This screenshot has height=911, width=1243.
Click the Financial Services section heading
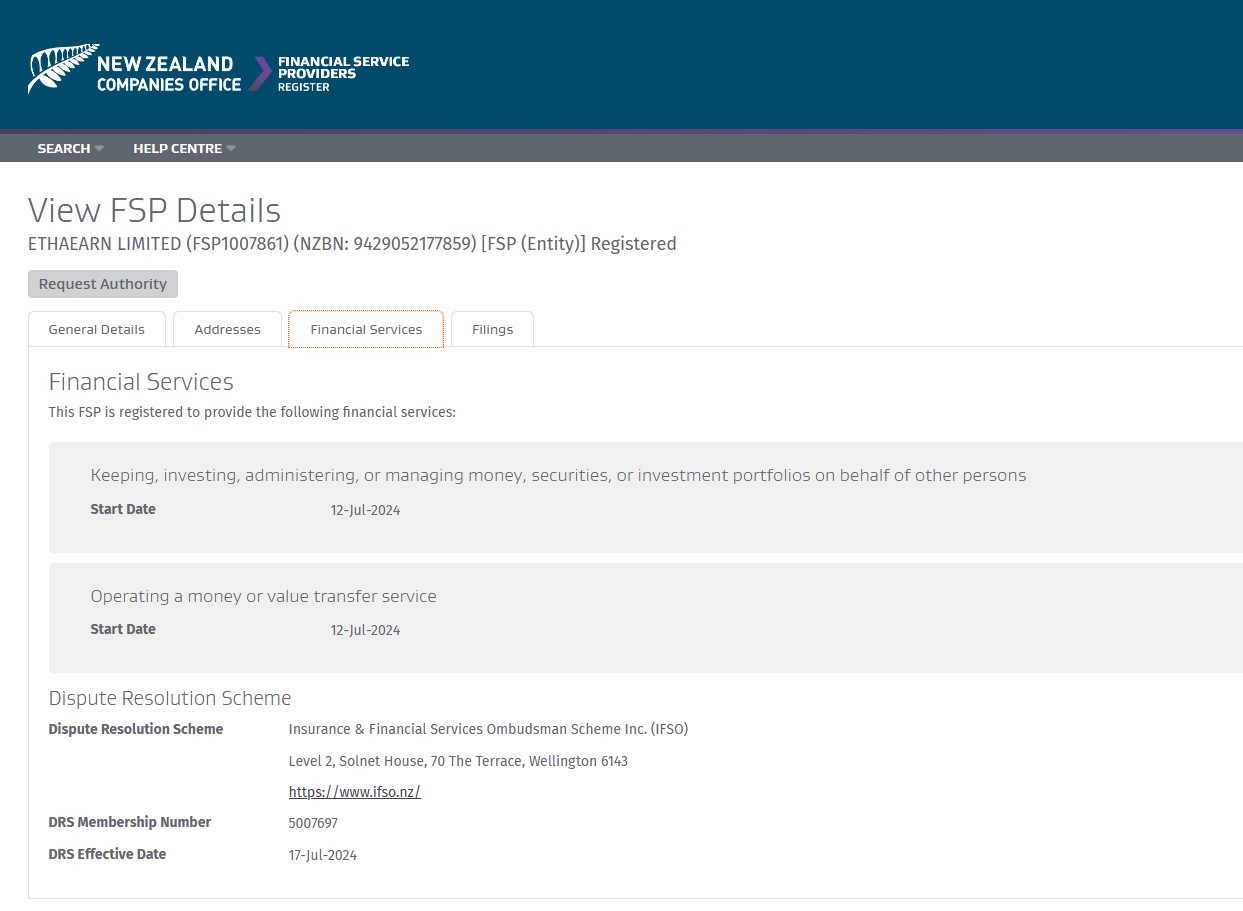[x=141, y=382]
